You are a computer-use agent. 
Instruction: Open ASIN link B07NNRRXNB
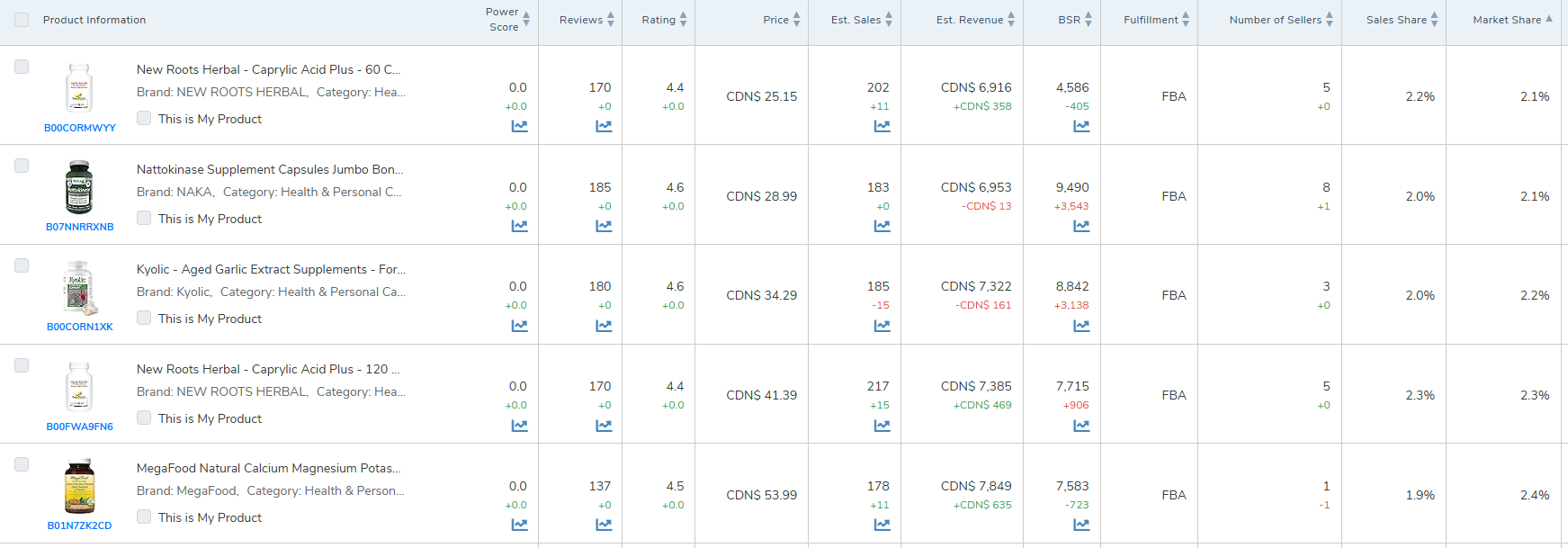(80, 227)
